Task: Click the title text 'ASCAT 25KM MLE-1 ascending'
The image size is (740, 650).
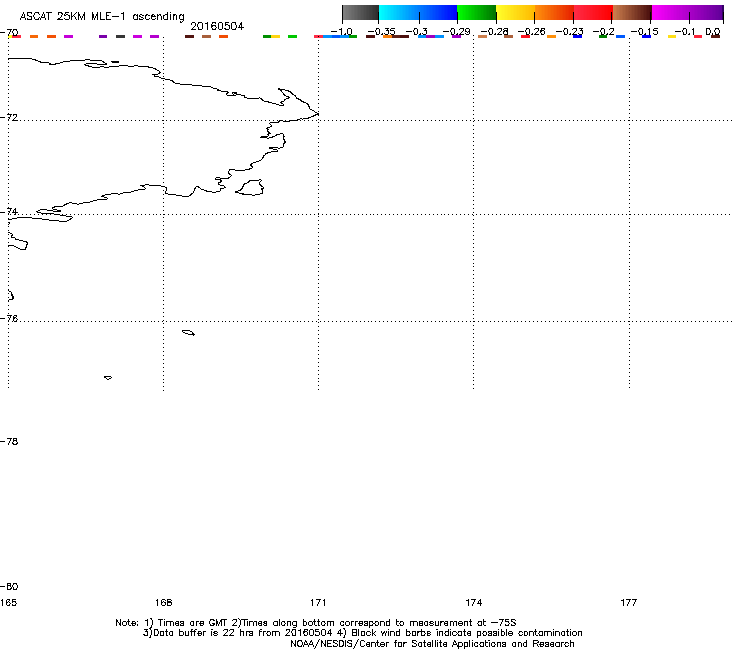Action: pos(102,16)
